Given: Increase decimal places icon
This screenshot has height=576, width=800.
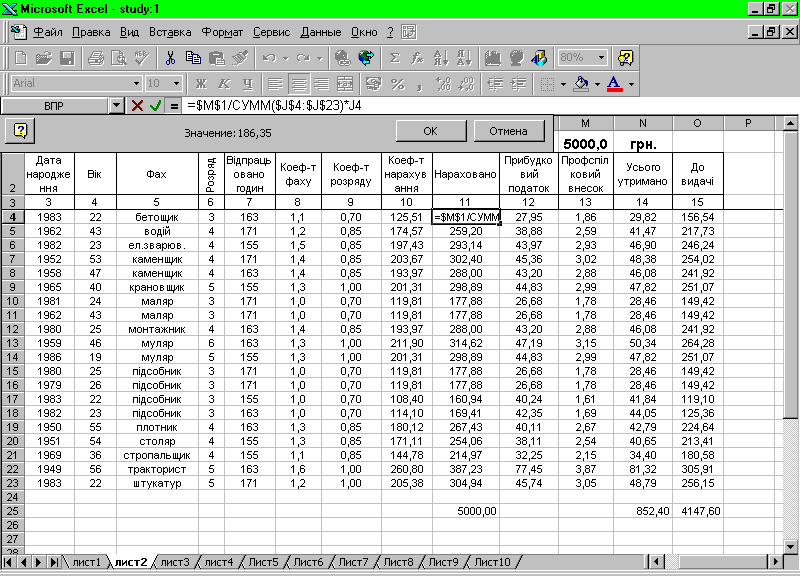Looking at the screenshot, I should click(x=443, y=84).
